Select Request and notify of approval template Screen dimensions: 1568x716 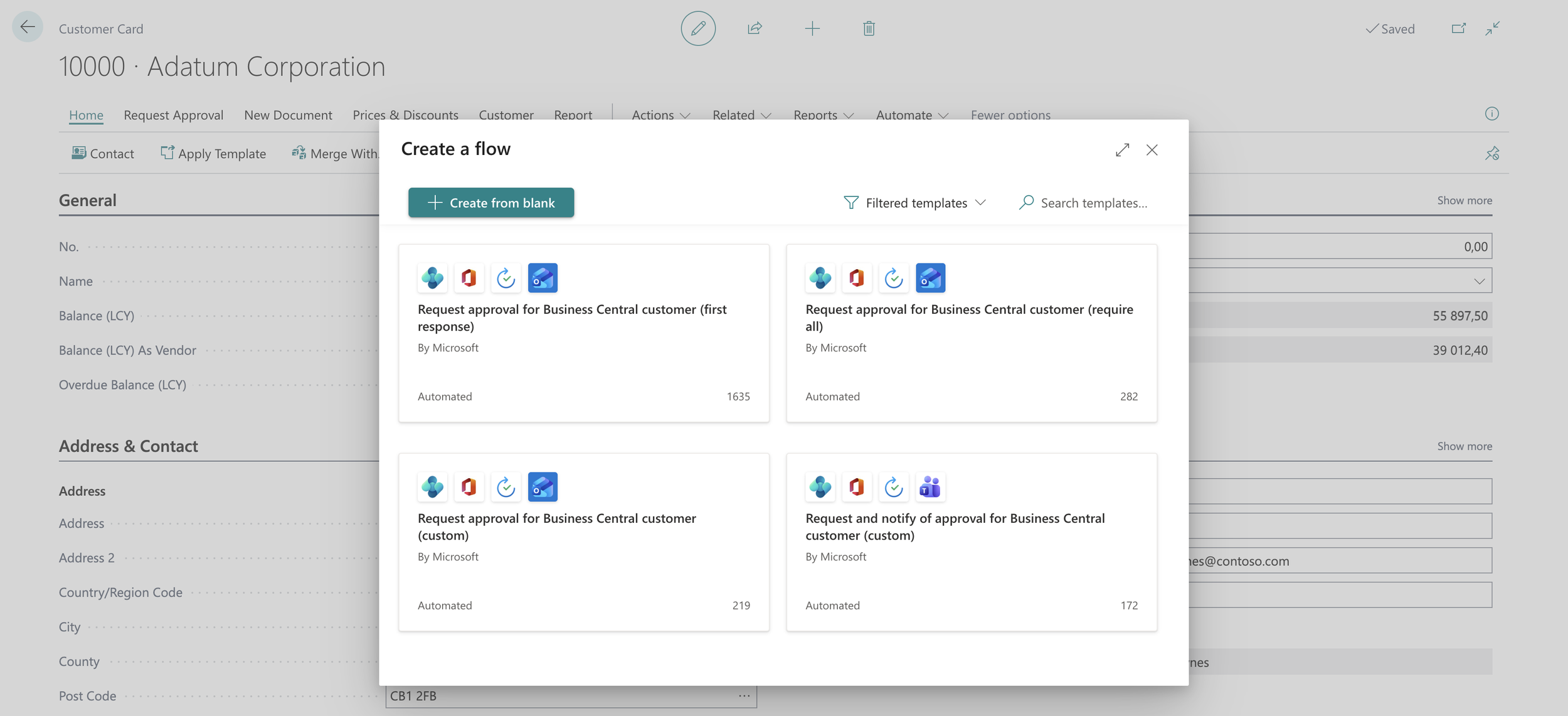[x=972, y=542]
